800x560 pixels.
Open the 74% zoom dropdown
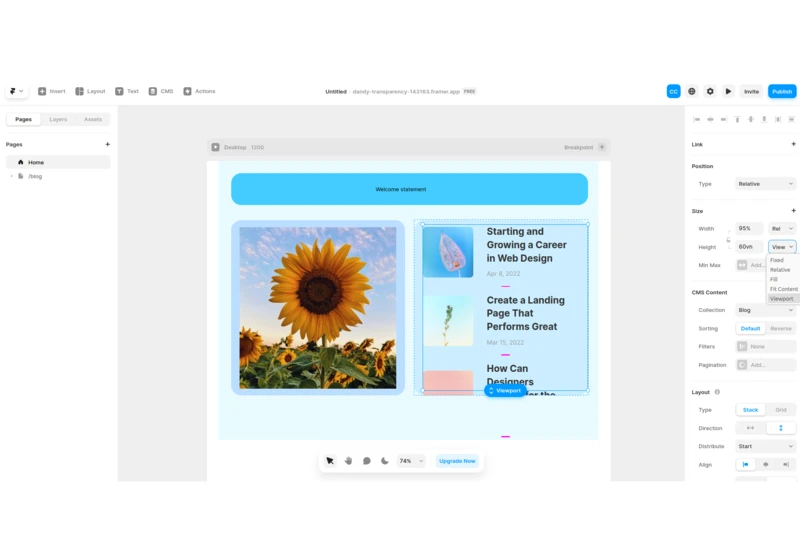click(x=411, y=461)
